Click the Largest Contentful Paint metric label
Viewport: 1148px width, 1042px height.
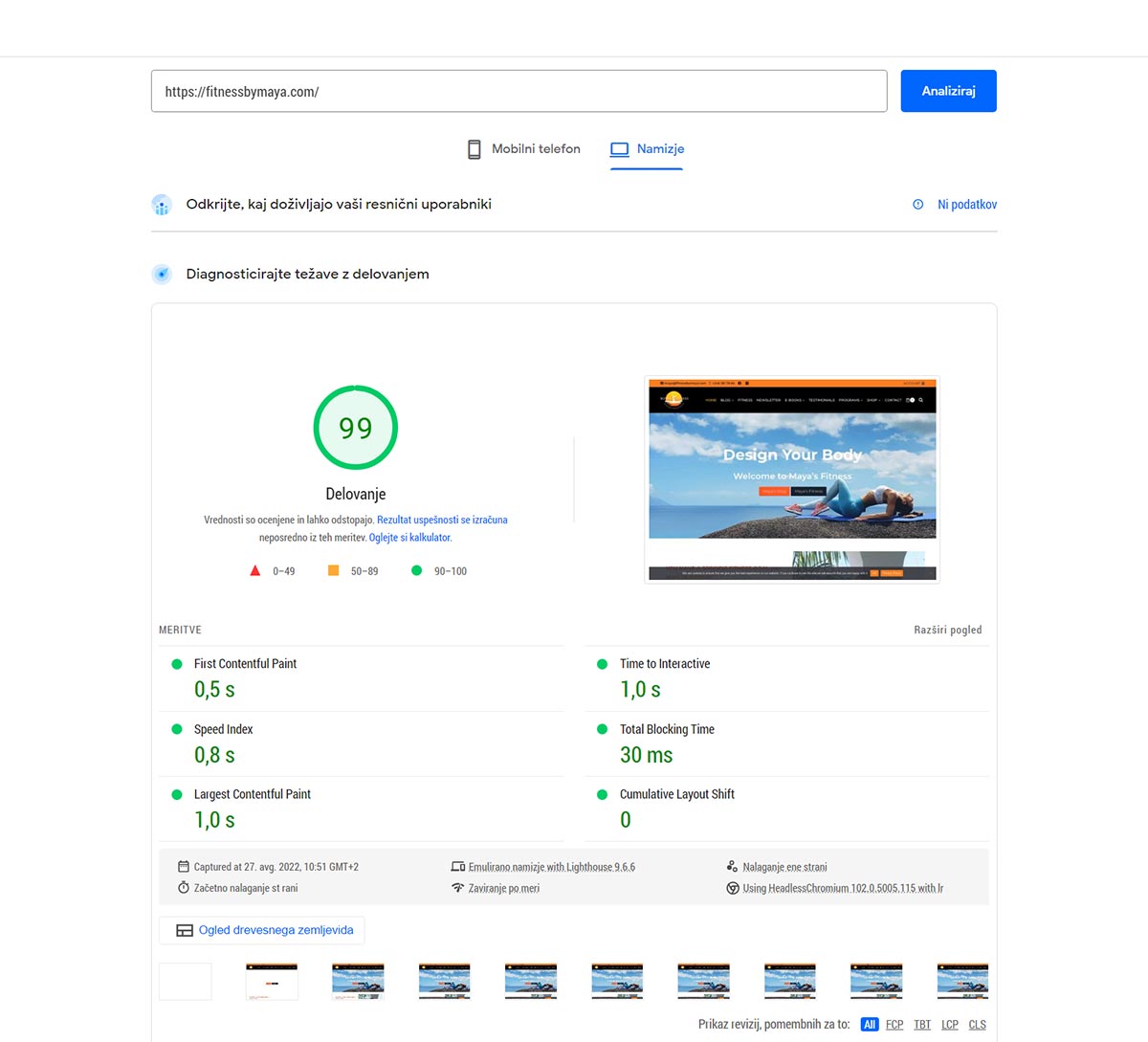(253, 794)
